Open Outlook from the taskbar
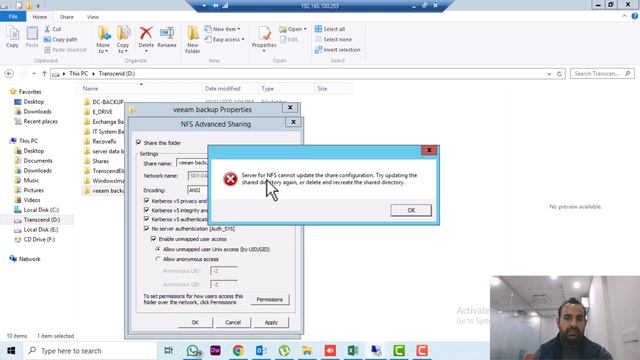 [261, 350]
